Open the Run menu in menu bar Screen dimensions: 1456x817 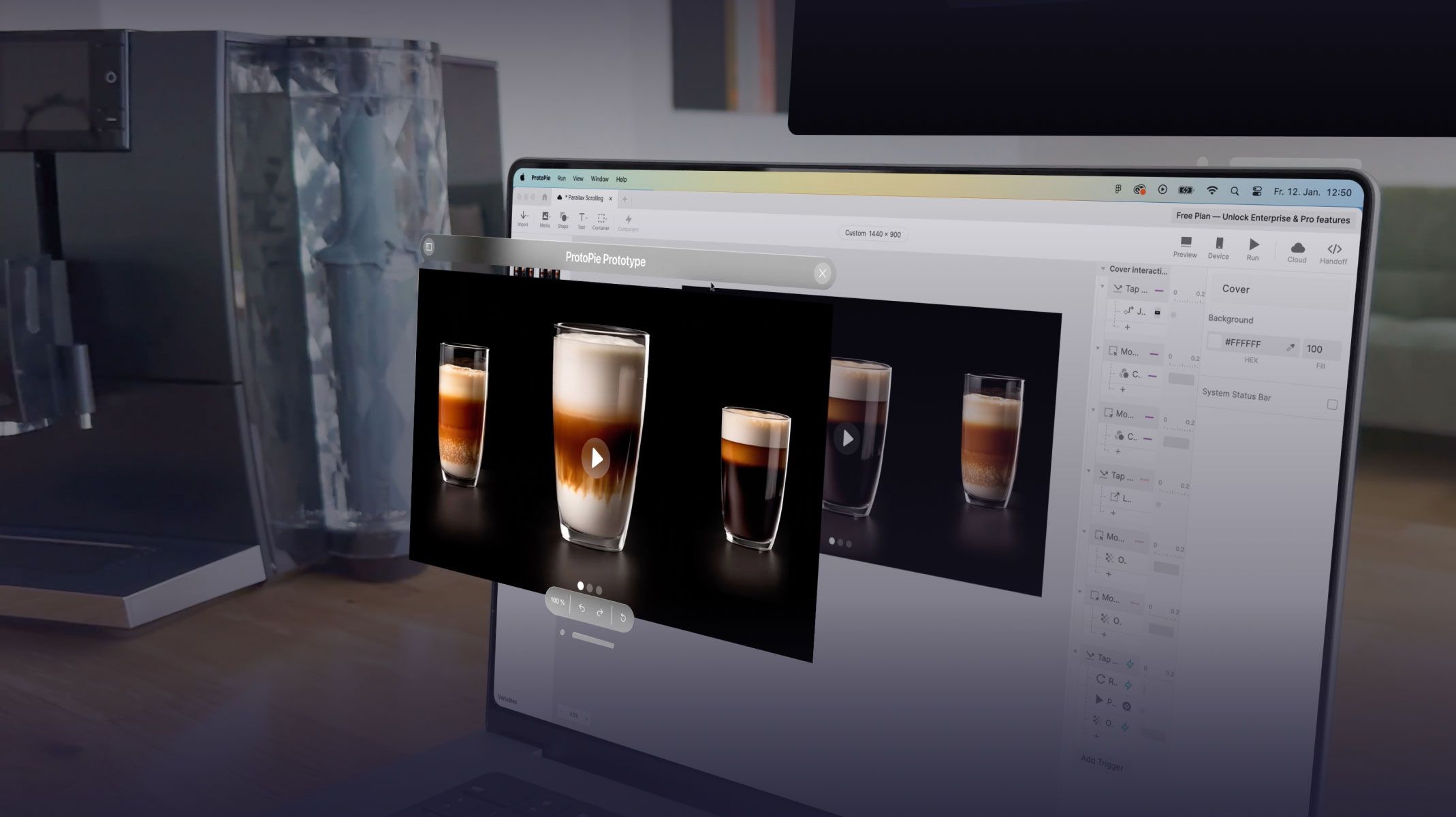(x=562, y=178)
